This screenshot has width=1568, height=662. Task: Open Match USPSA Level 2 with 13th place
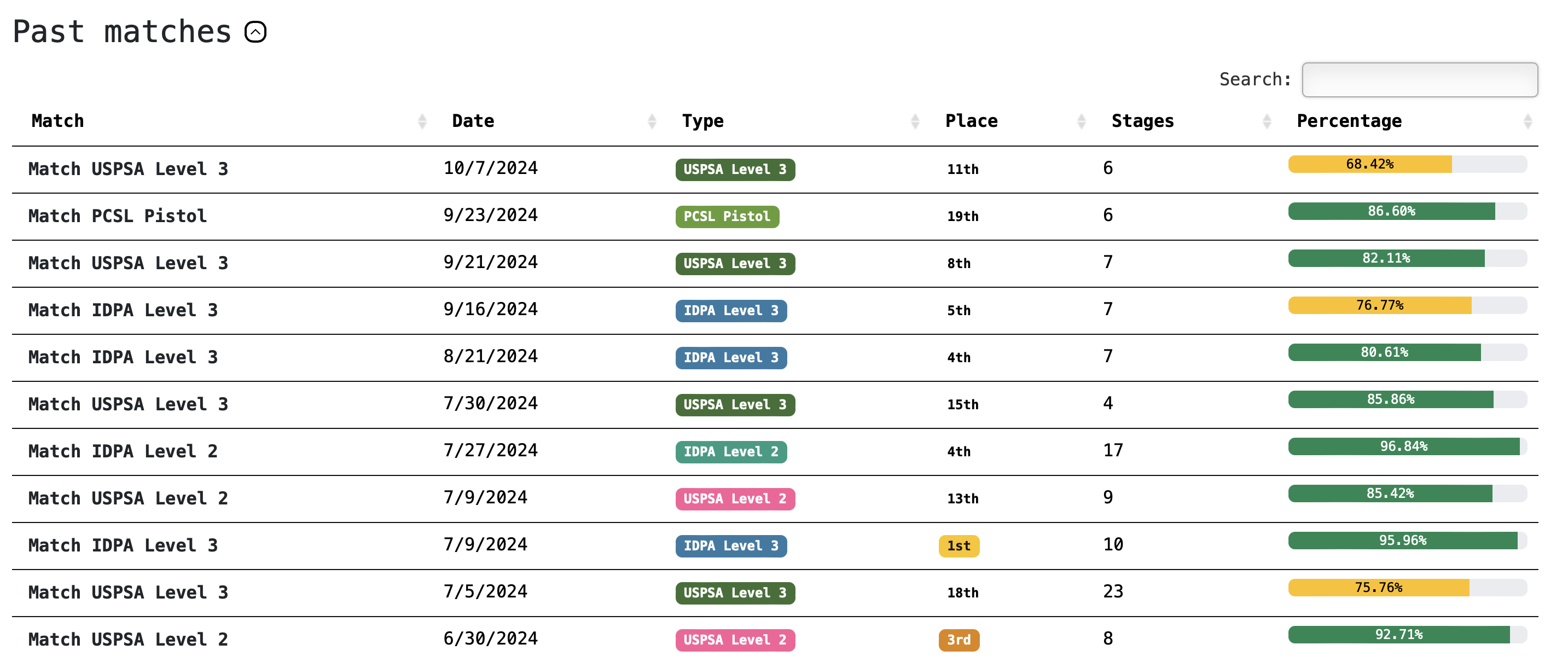pyautogui.click(x=129, y=498)
